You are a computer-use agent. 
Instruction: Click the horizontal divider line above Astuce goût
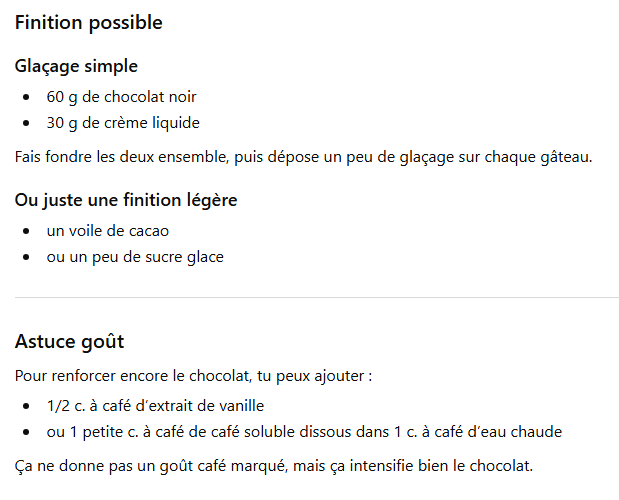(316, 298)
